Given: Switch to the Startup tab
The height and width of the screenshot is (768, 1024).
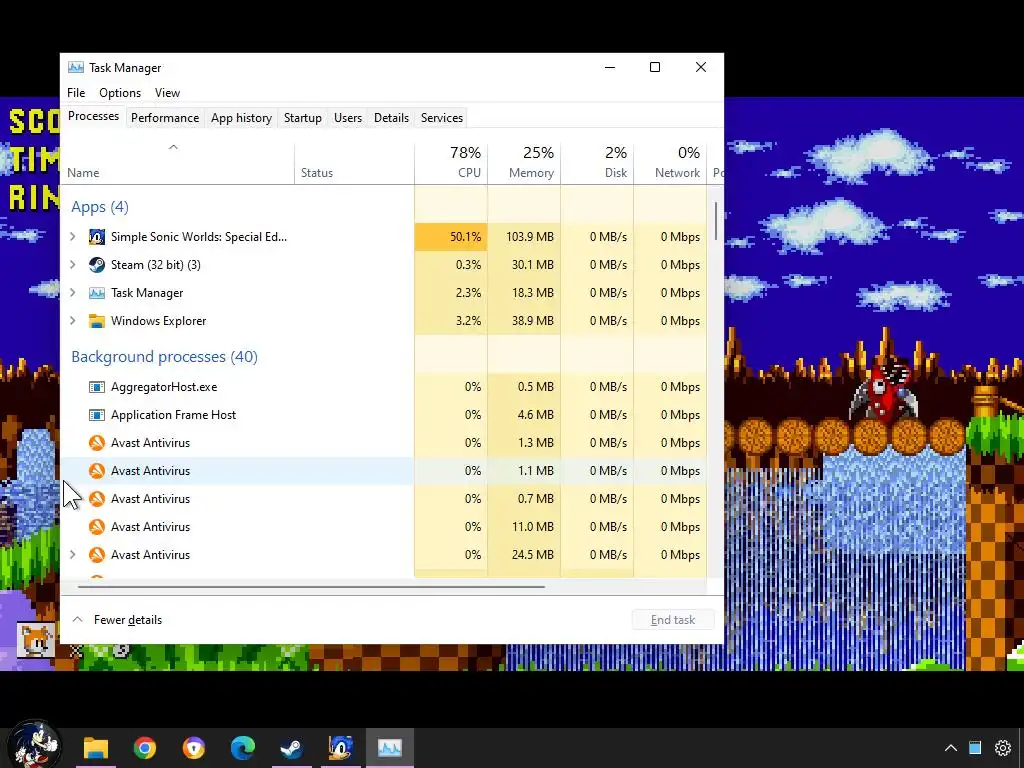Looking at the screenshot, I should tap(302, 118).
